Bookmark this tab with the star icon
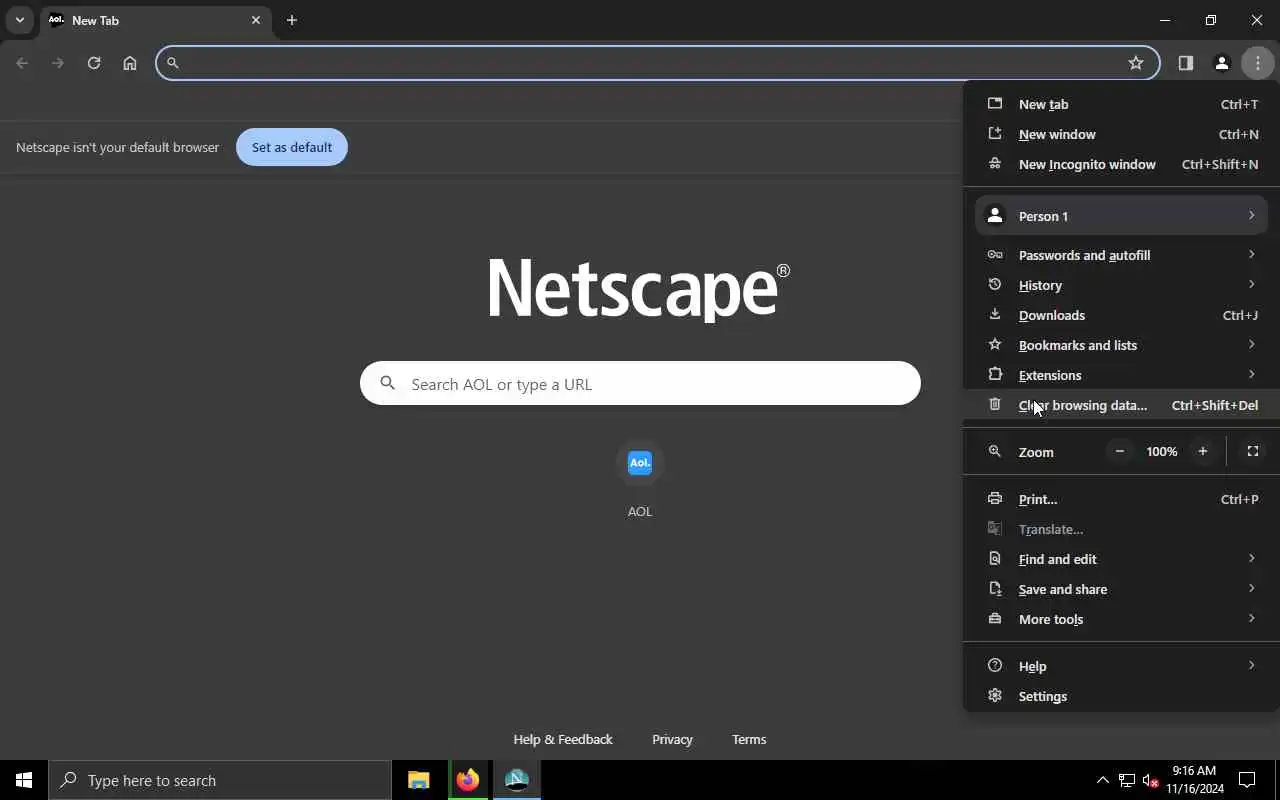The height and width of the screenshot is (800, 1280). click(1136, 63)
